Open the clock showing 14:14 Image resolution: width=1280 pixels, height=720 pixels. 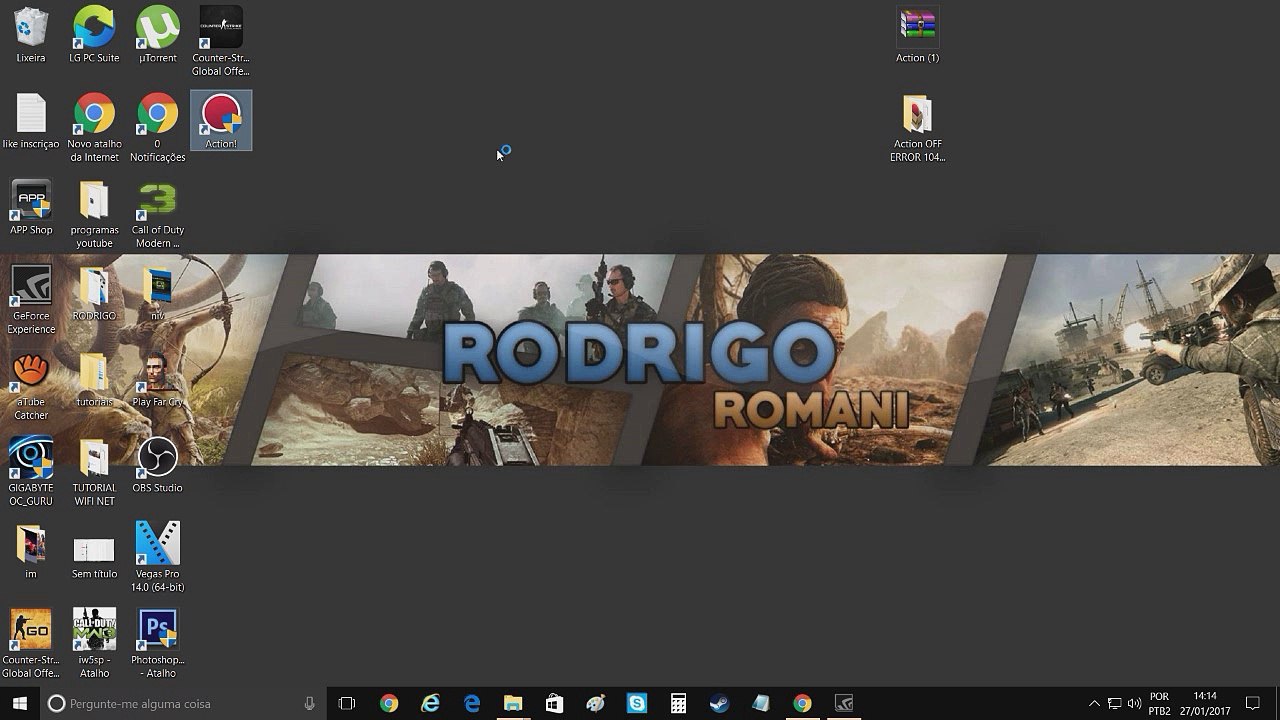(x=1205, y=703)
